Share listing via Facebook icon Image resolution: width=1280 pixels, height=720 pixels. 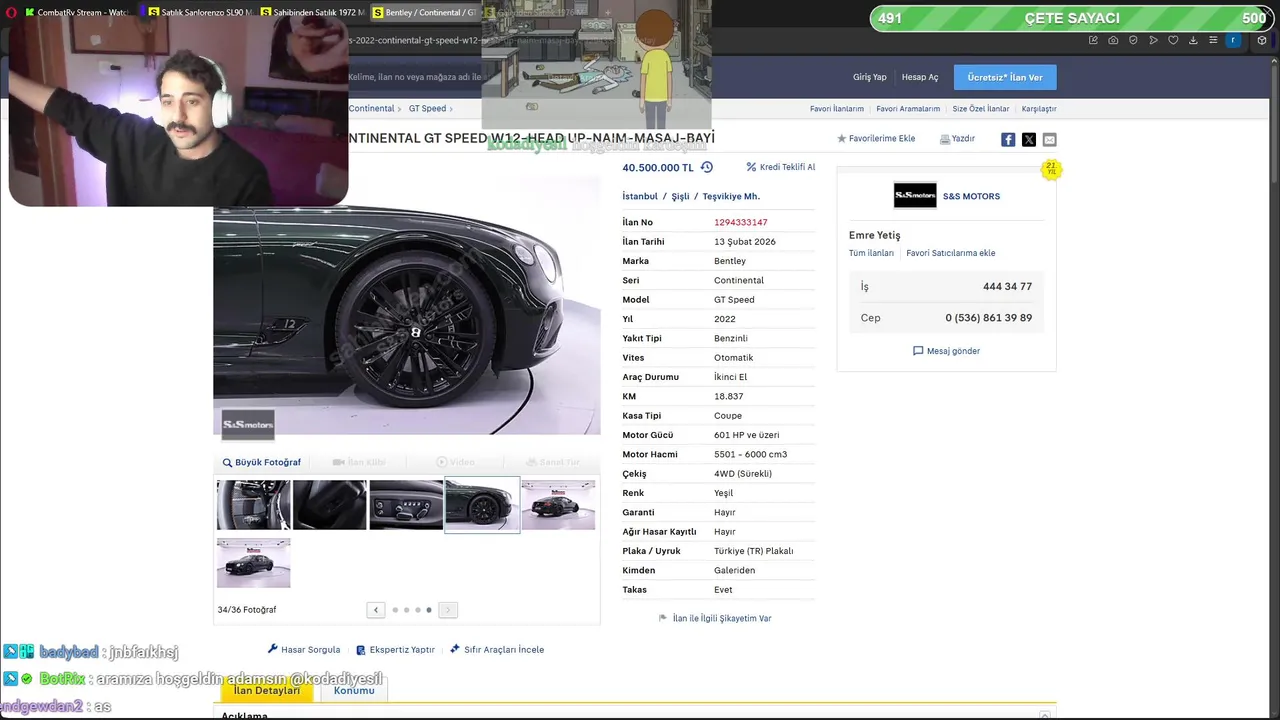tap(1008, 139)
